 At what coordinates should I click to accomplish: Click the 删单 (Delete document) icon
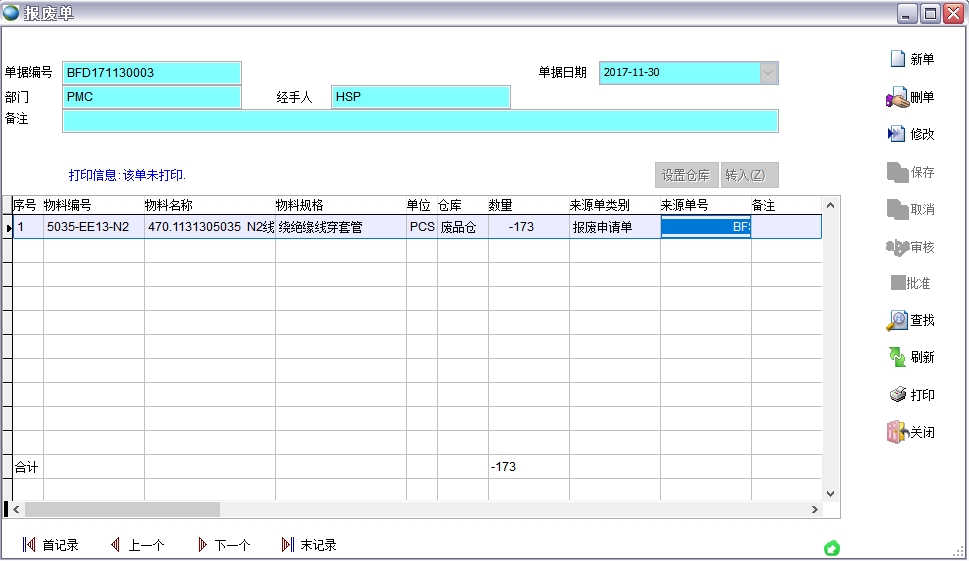tap(897, 97)
